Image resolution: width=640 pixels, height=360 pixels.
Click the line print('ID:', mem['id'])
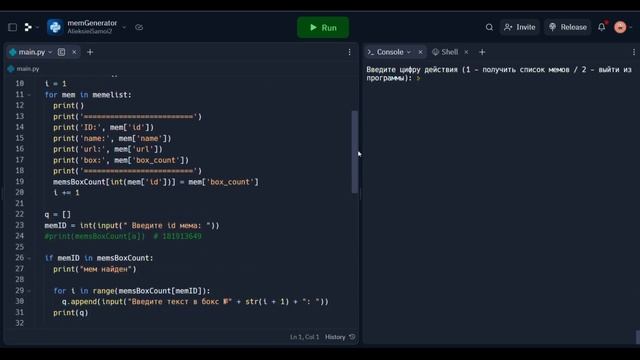[x=104, y=127]
